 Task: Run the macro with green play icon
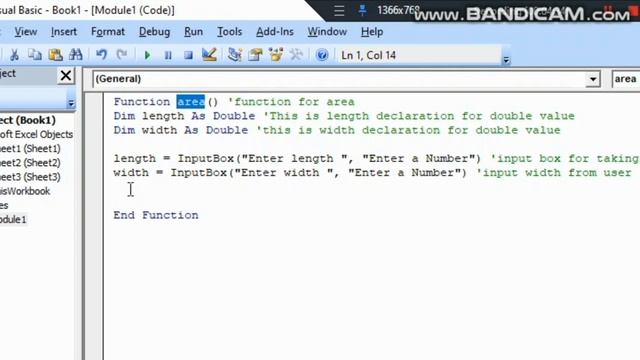tap(147, 55)
